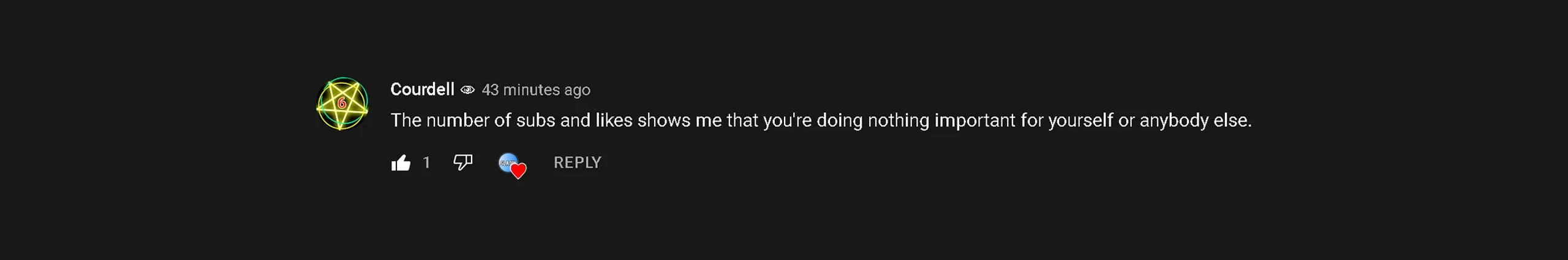Click the comment text starting "The number of subs"

[821, 120]
